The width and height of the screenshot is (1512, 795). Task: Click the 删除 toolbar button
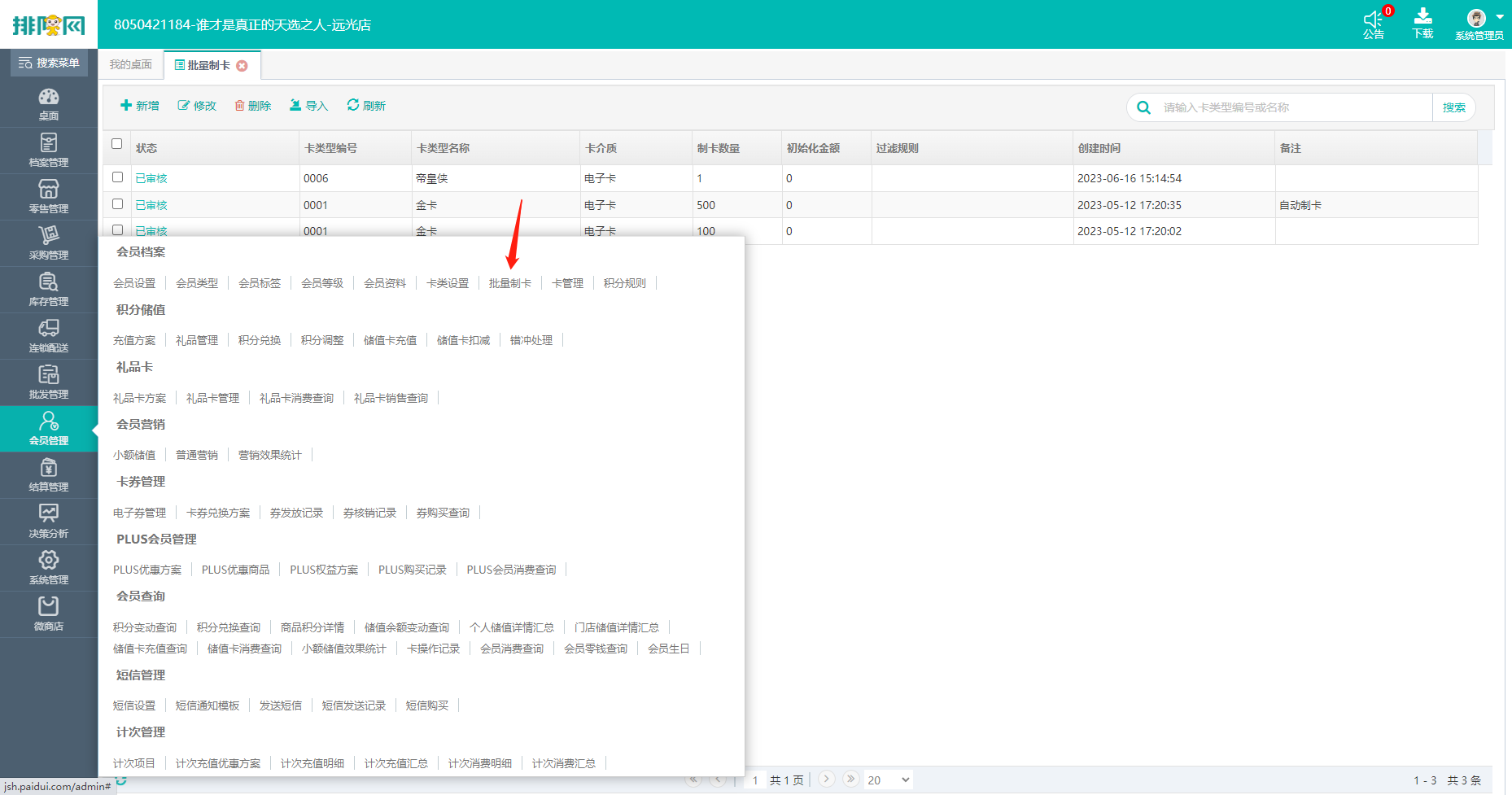click(x=253, y=106)
